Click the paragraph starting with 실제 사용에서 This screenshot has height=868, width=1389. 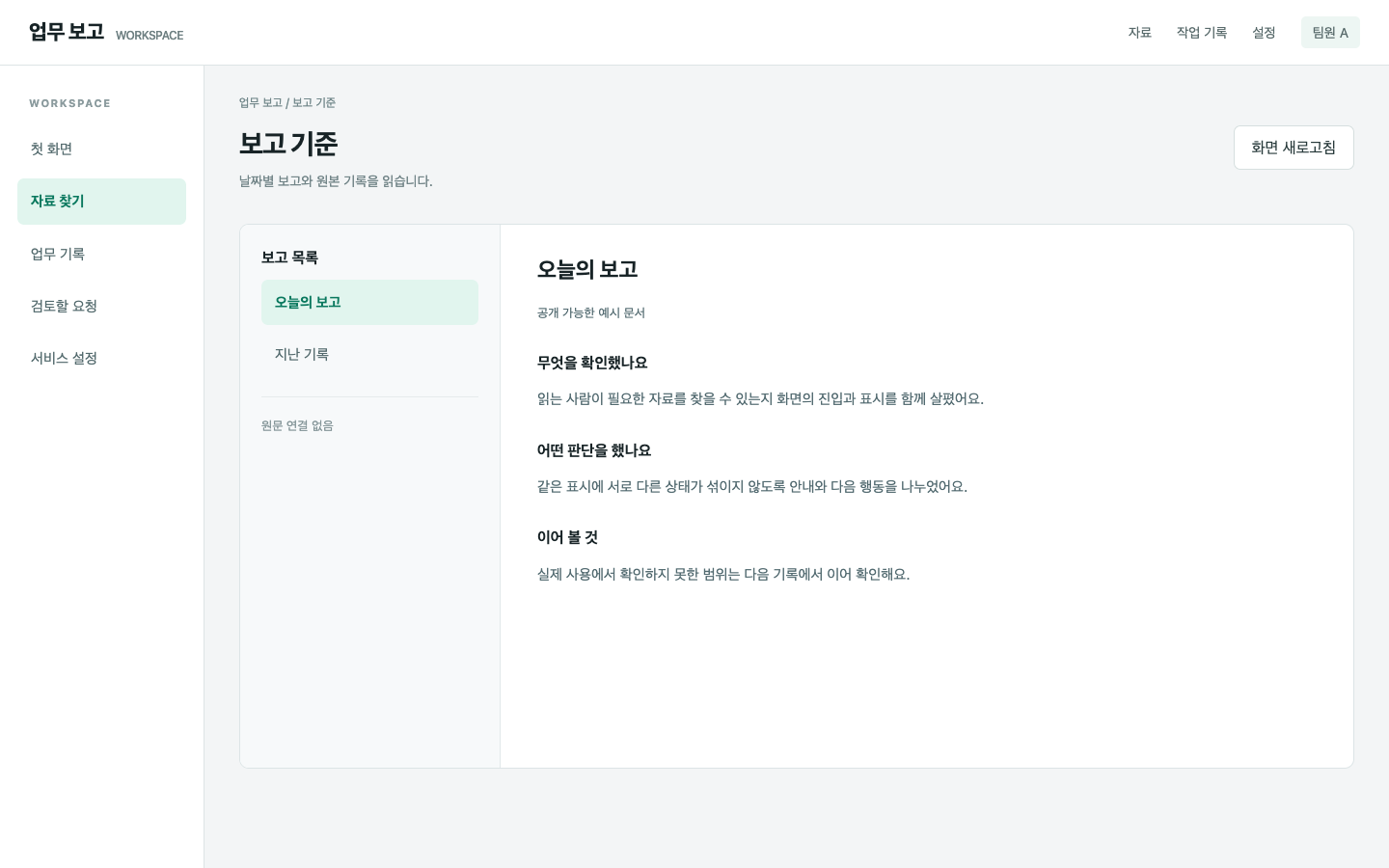723,574
